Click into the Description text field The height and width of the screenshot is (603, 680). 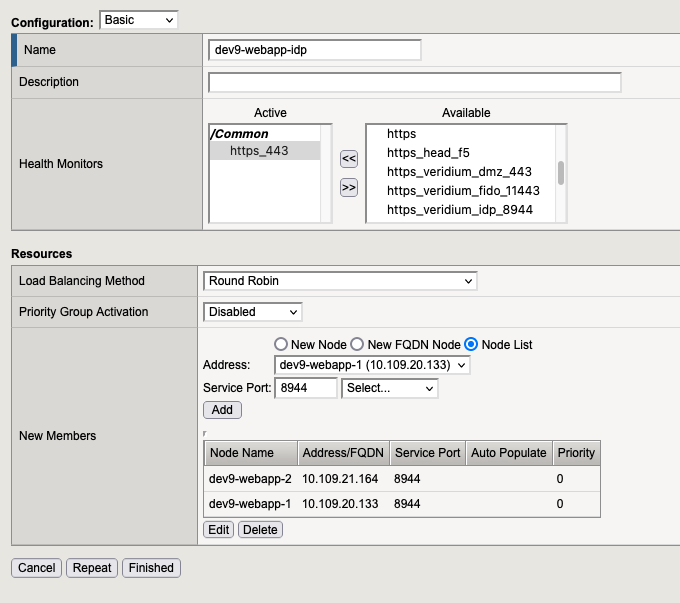(x=414, y=82)
